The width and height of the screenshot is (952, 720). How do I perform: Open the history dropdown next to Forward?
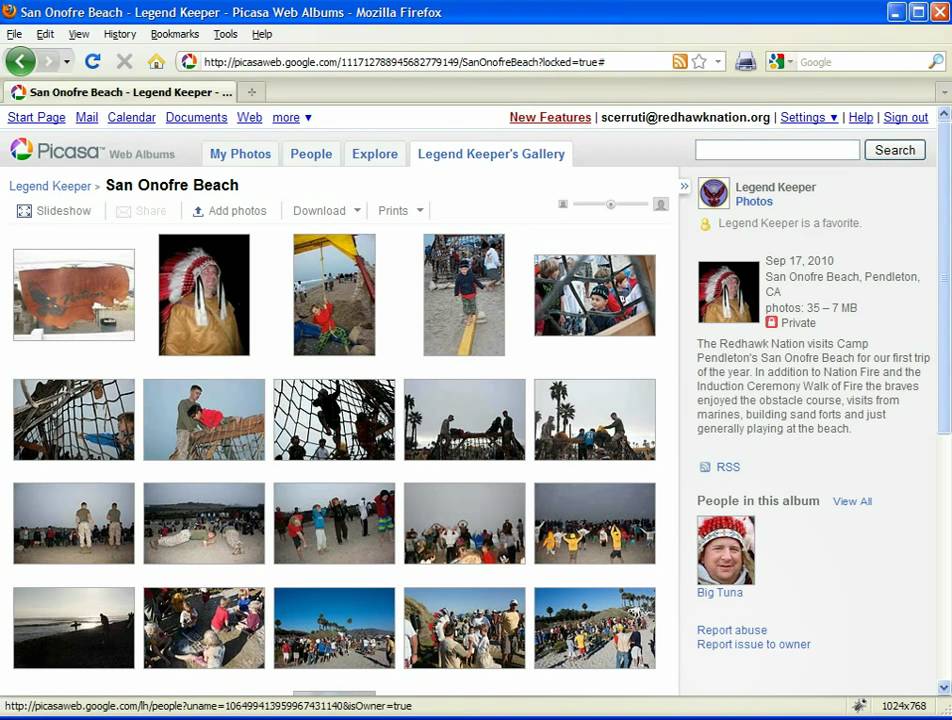pos(67,61)
